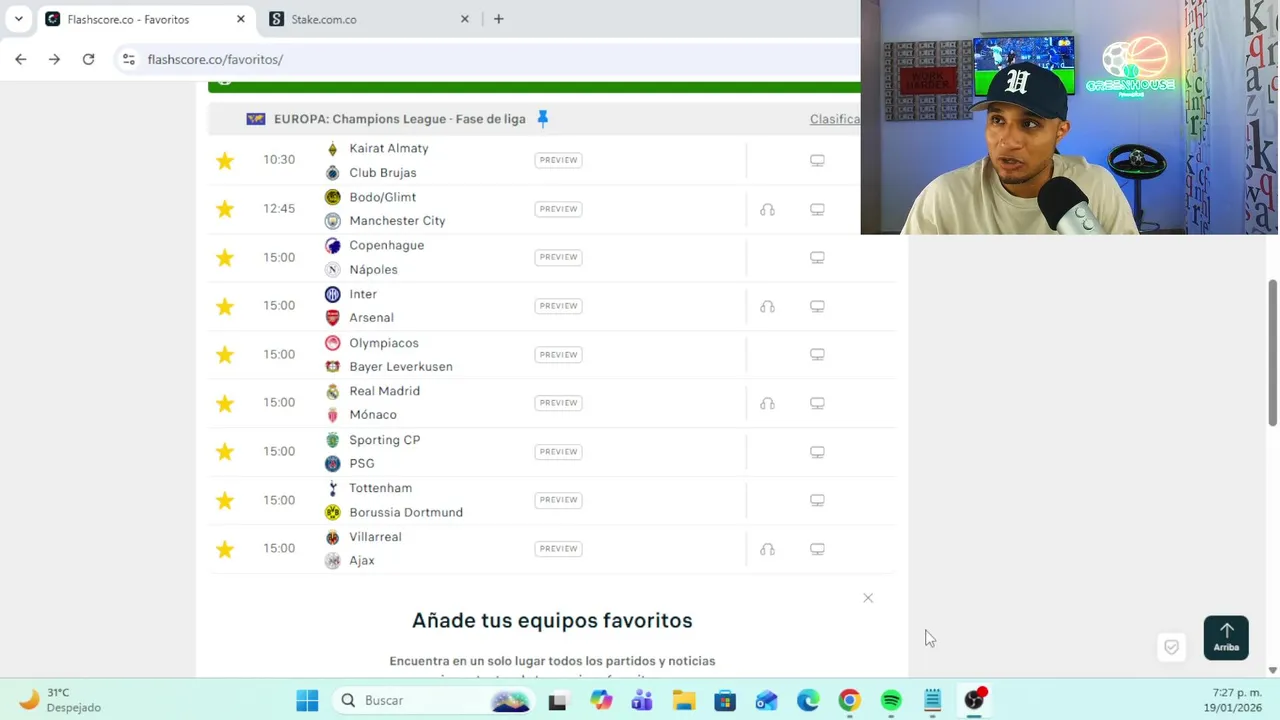
Task: Close the Añade tus equipos favoritos banner
Action: point(868,598)
